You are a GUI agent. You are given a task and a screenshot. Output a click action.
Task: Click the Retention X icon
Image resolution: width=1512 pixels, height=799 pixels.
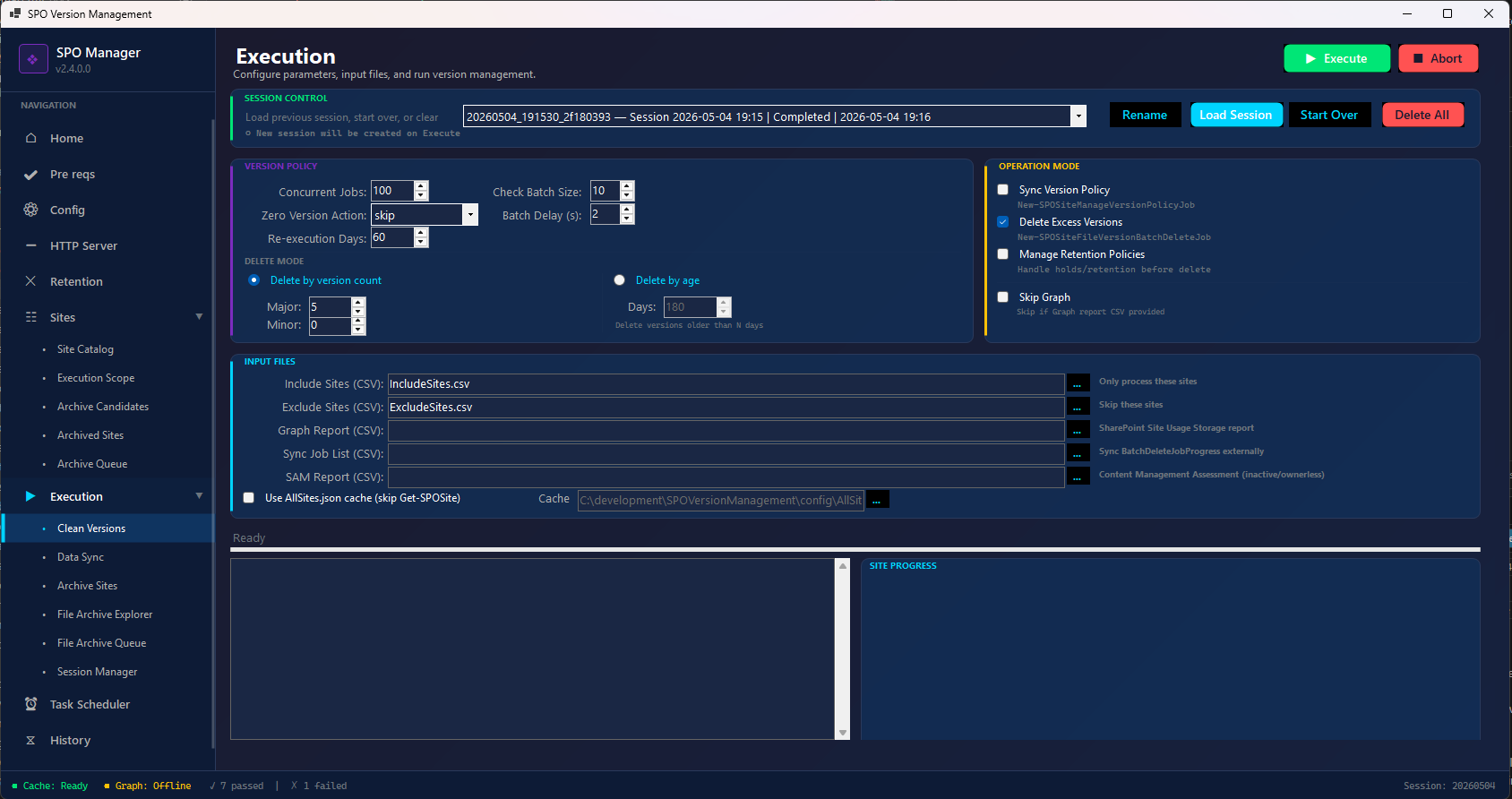click(x=31, y=281)
